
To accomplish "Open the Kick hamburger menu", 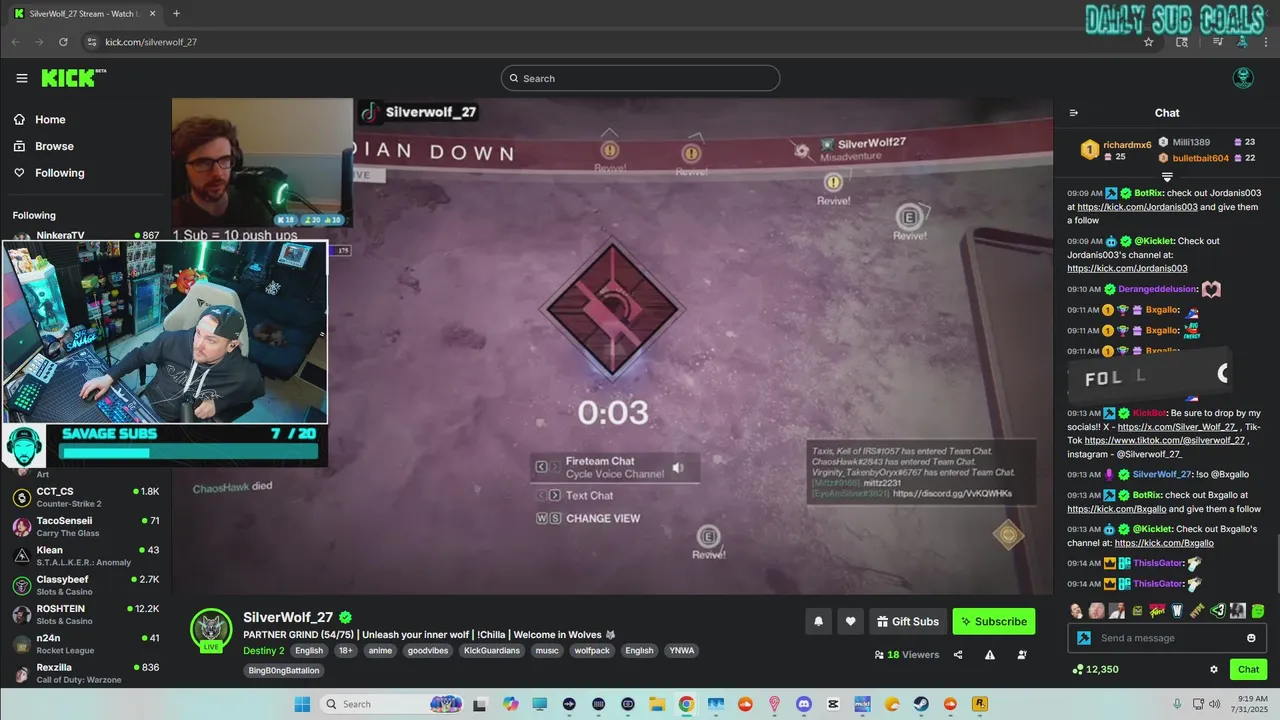I will pos(22,78).
